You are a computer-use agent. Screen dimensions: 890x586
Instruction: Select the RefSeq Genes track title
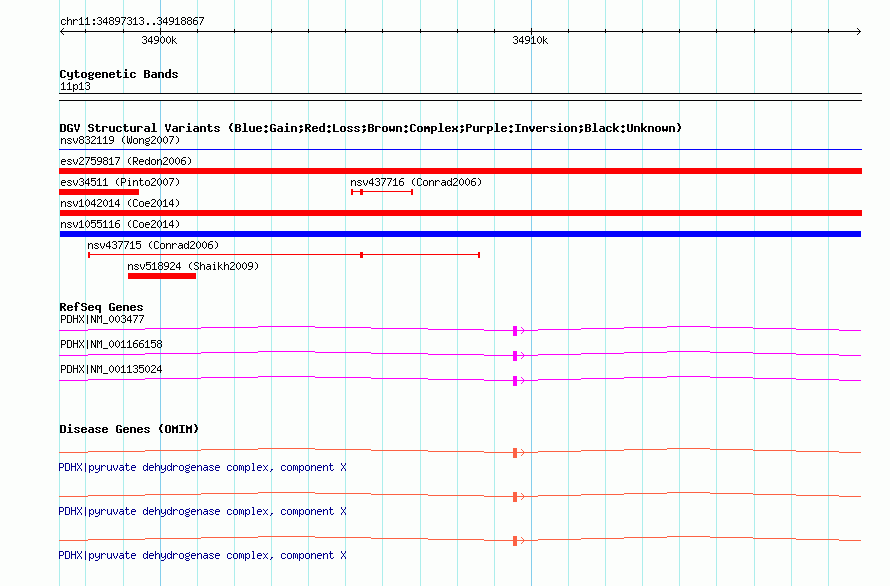pyautogui.click(x=101, y=307)
